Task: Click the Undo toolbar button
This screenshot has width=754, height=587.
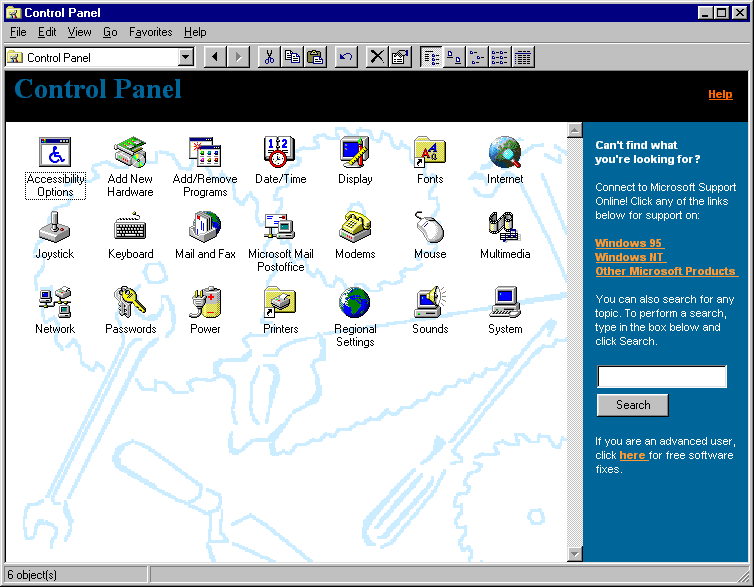Action: pyautogui.click(x=346, y=57)
